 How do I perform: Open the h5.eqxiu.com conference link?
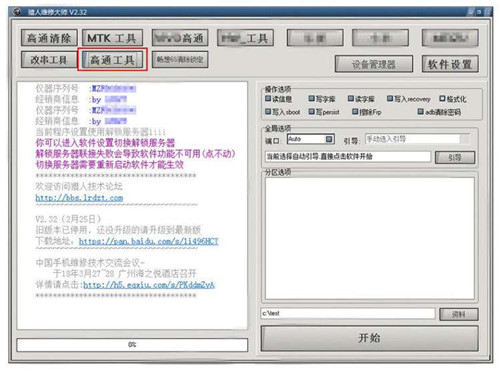(149, 284)
